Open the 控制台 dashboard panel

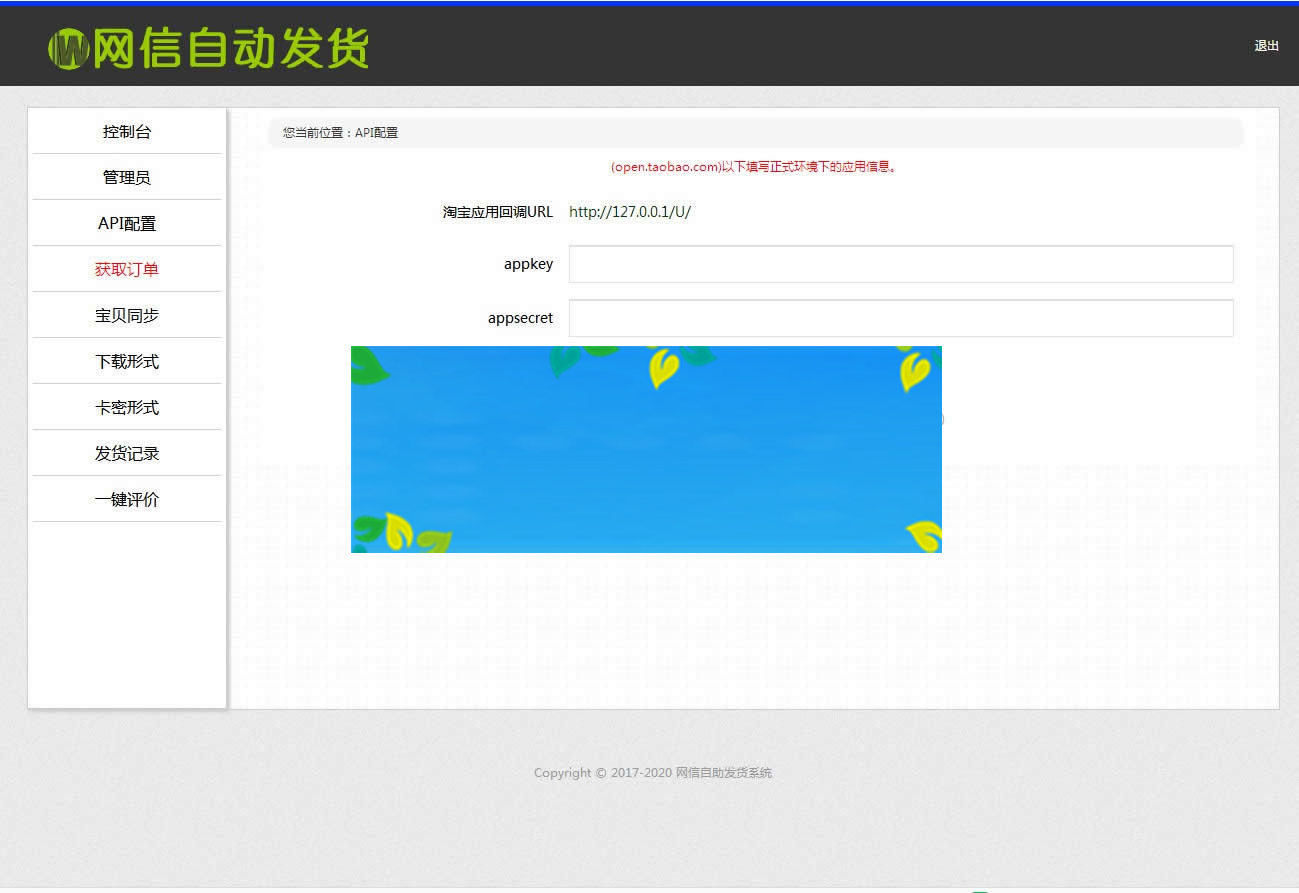click(127, 131)
